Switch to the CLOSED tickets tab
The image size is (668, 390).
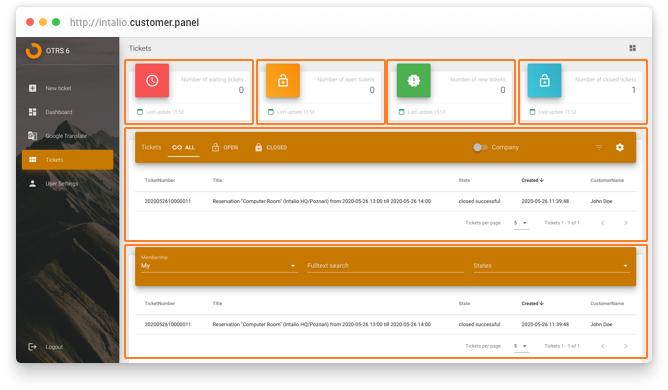(x=271, y=147)
